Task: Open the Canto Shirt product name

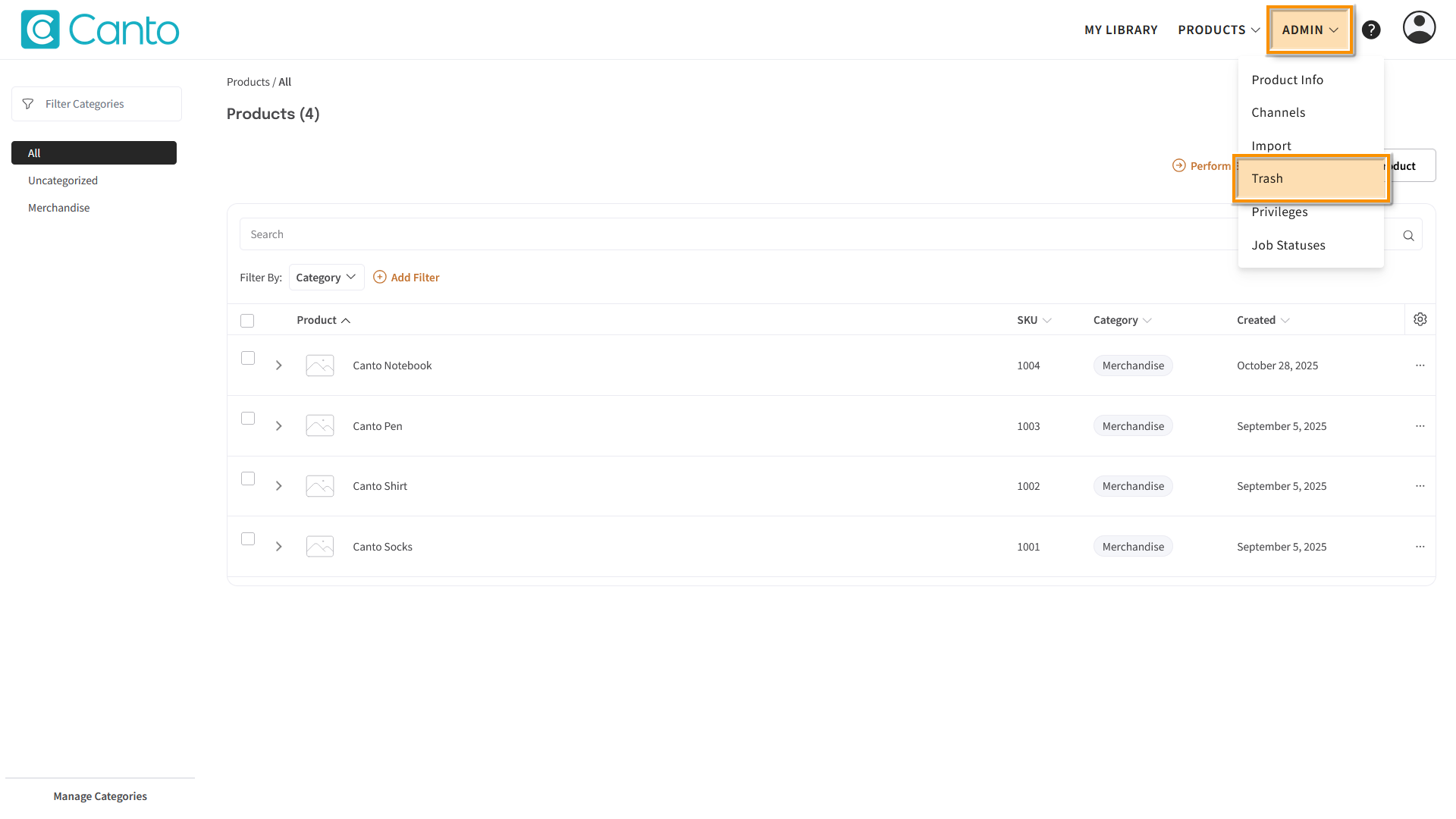Action: [x=380, y=486]
